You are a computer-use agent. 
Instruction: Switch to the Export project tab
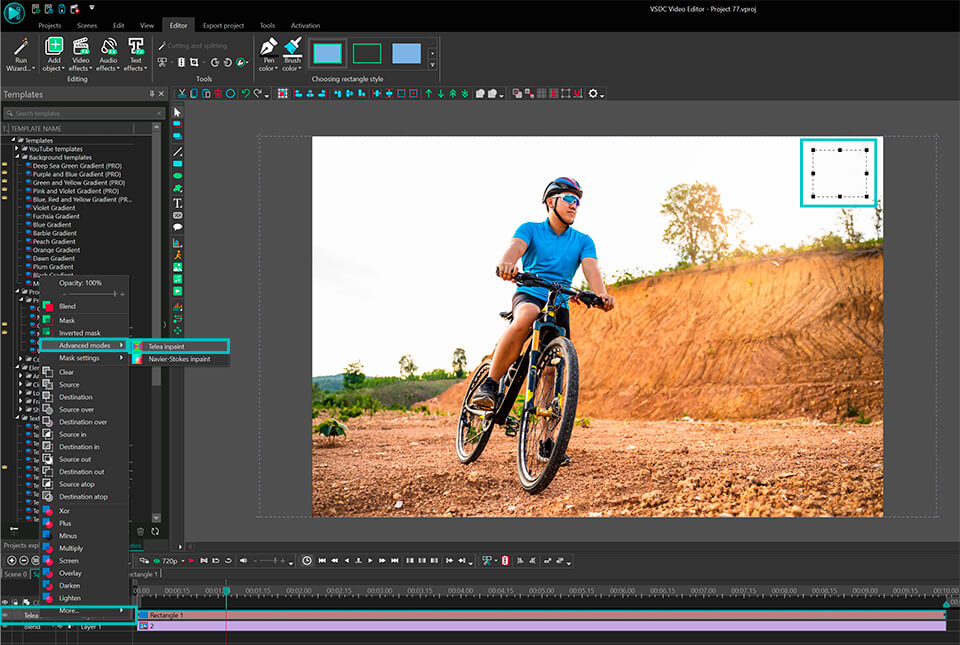click(x=224, y=25)
